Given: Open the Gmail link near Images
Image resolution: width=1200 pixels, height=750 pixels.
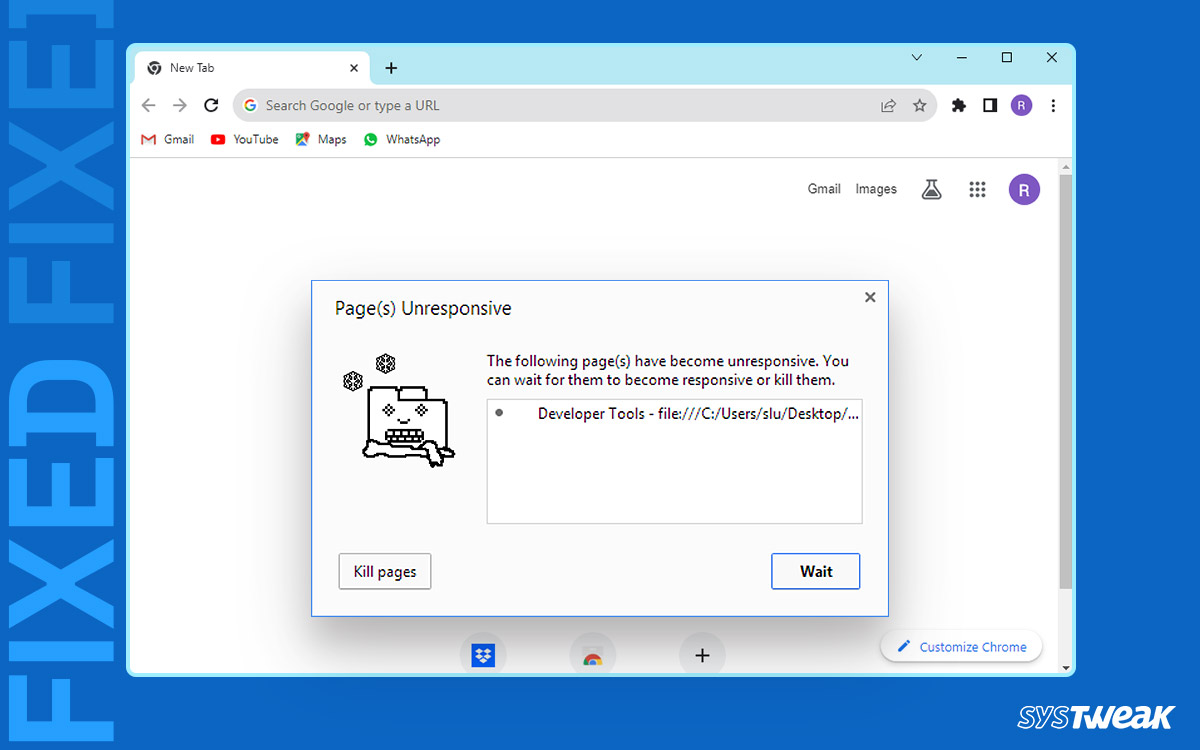Looking at the screenshot, I should [824, 189].
